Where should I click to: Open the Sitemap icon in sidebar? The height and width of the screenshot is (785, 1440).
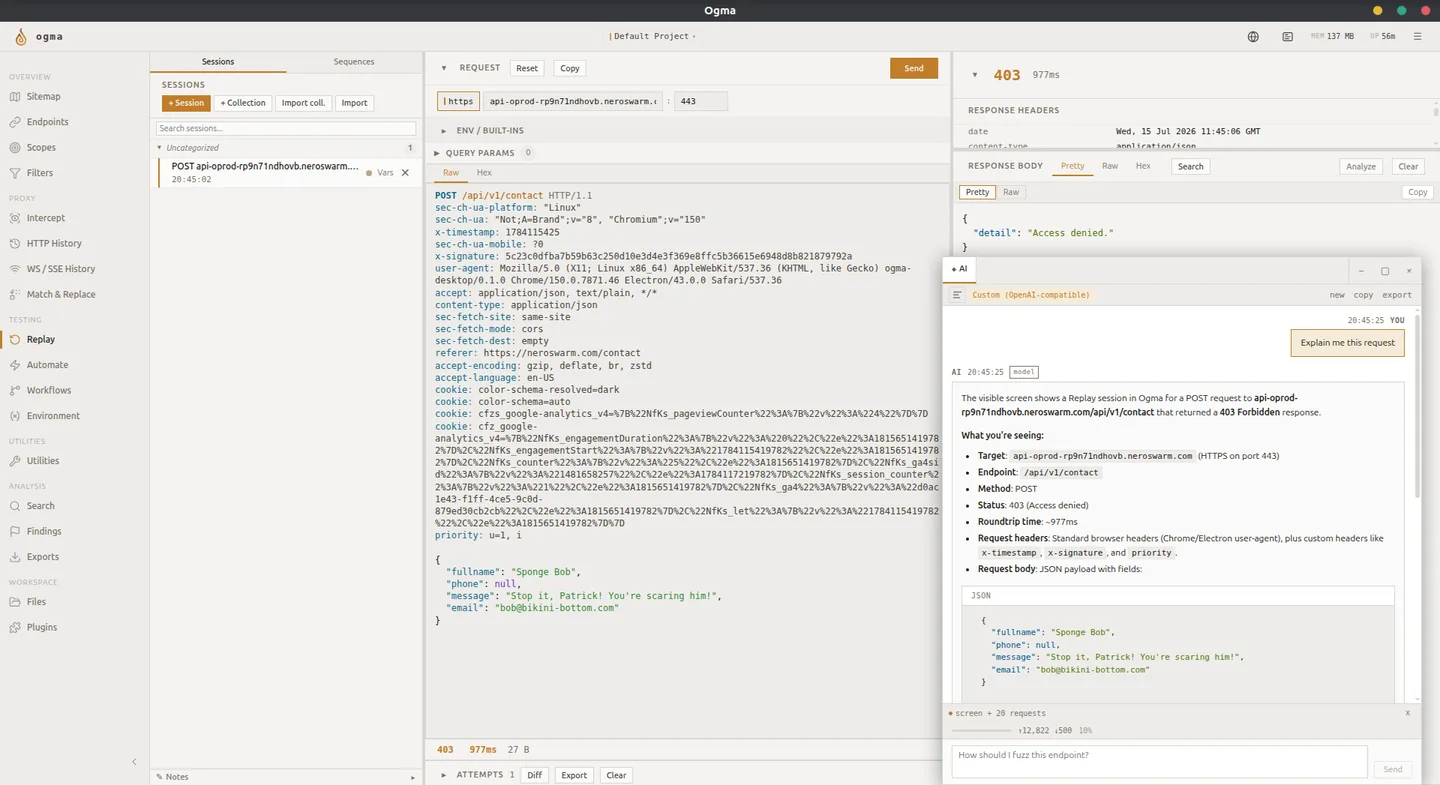15,97
